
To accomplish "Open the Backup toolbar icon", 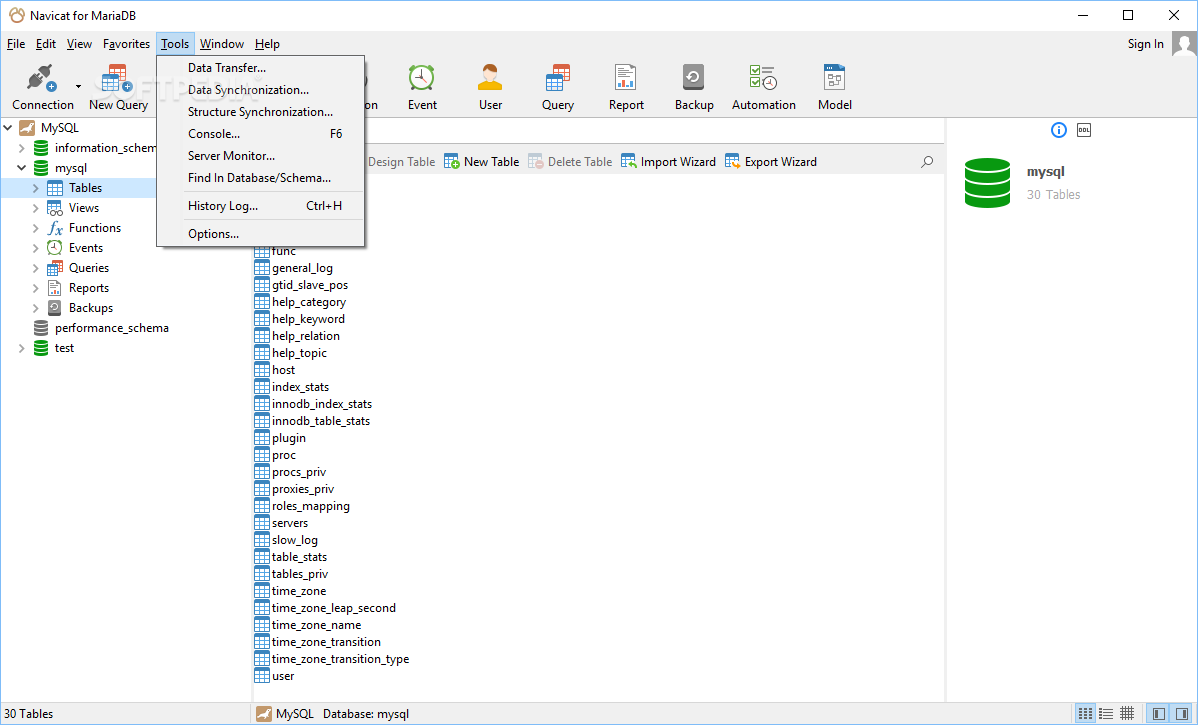I will pos(694,88).
